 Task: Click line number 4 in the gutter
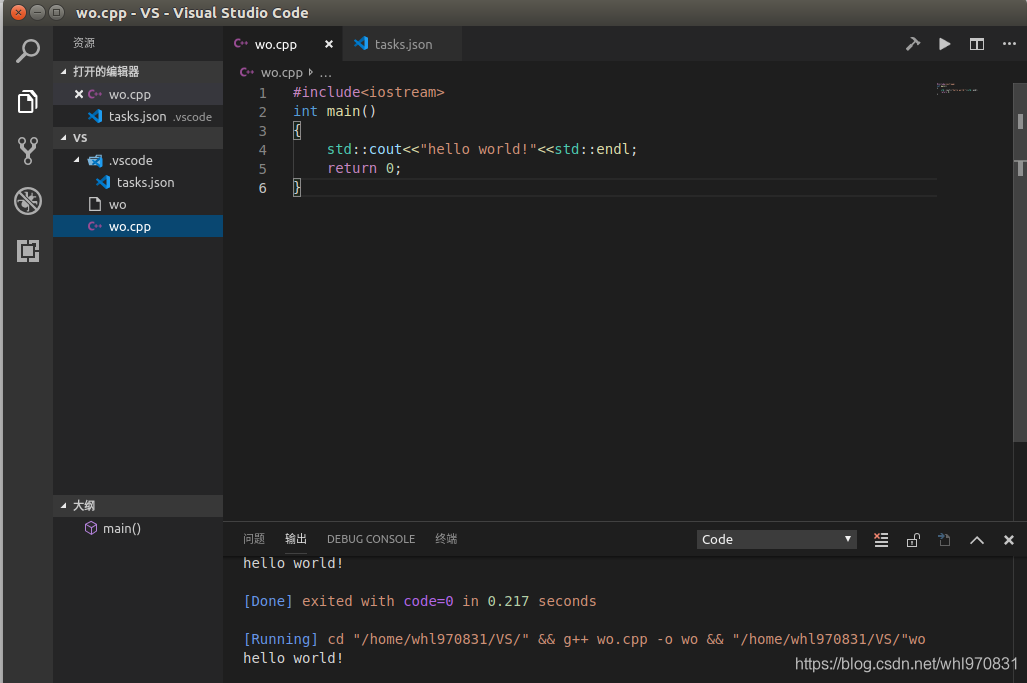pyautogui.click(x=263, y=150)
